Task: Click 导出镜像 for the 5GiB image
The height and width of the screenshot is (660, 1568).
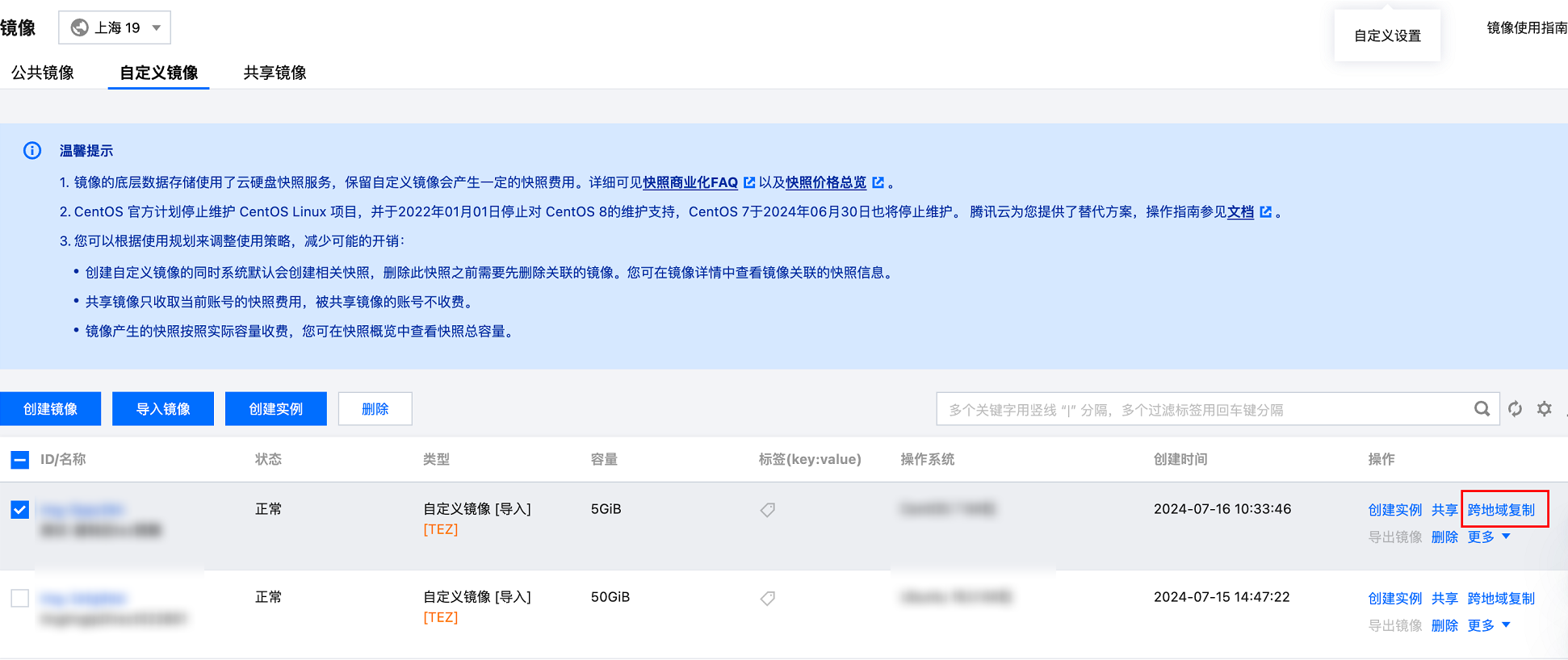Action: coord(1395,537)
